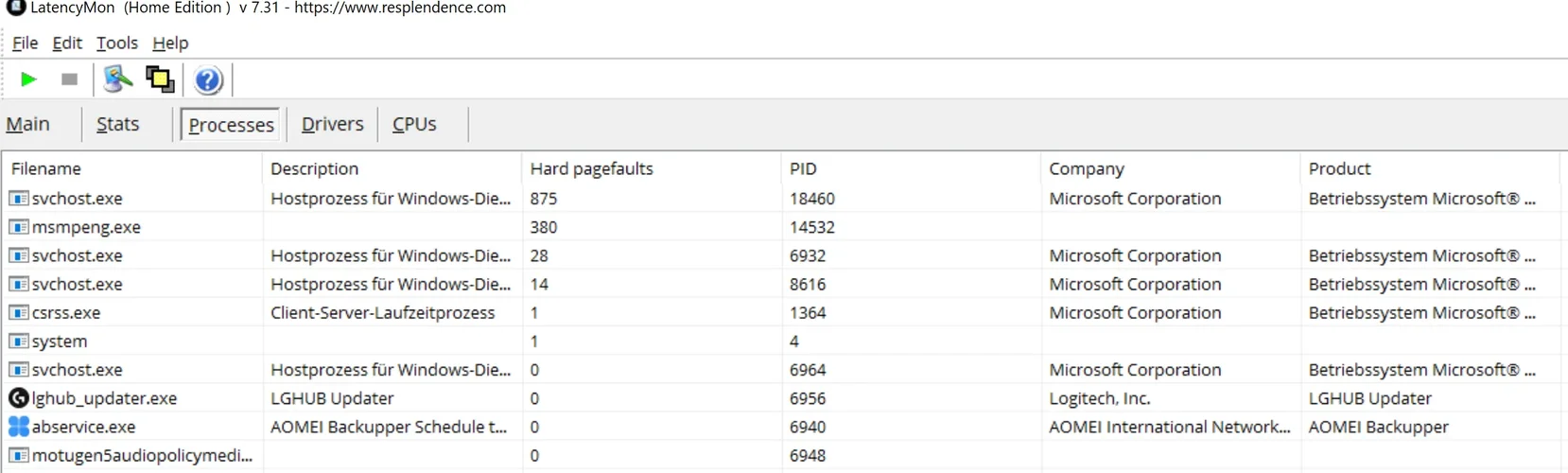Screen dimensions: 1568x473
Task: Click the system process icon
Action: pos(19,341)
